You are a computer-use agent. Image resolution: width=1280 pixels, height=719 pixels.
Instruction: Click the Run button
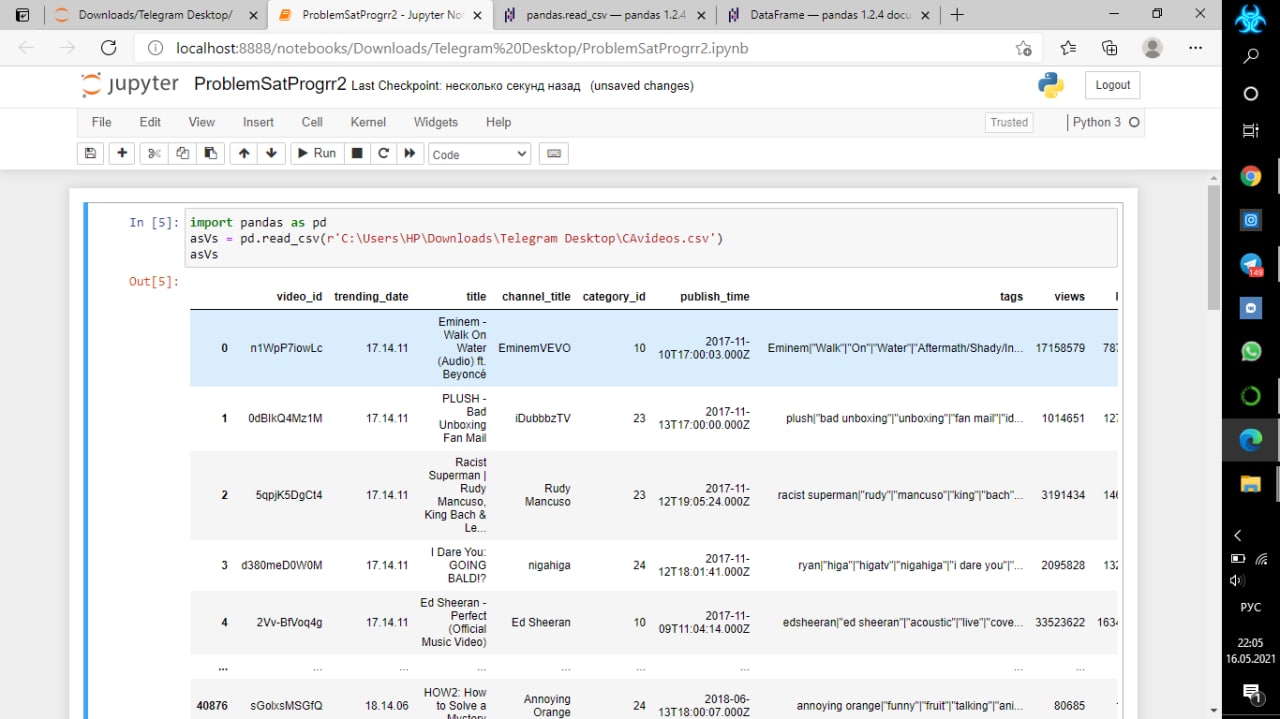click(315, 154)
